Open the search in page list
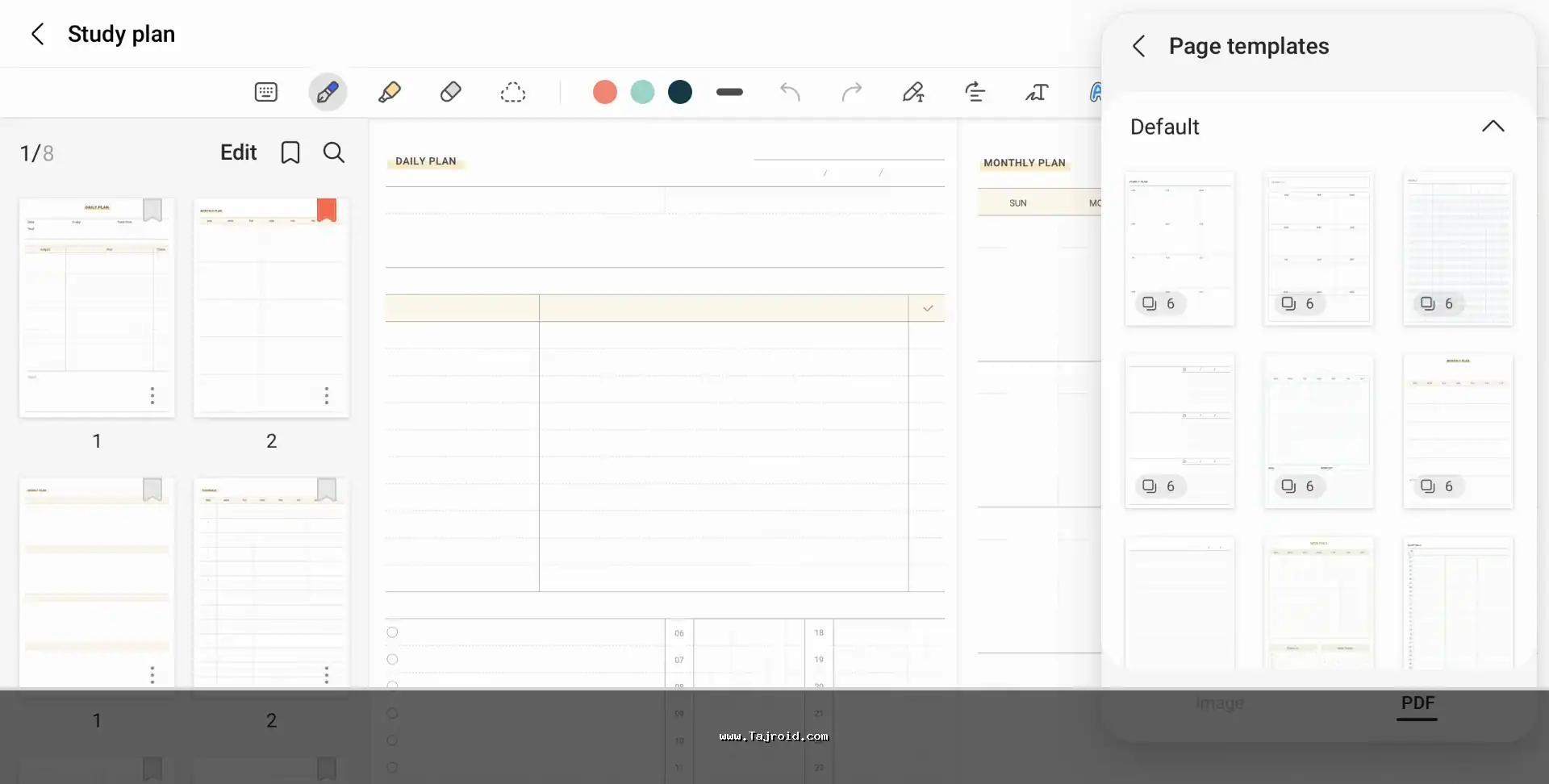This screenshot has height=784, width=1549. [x=333, y=152]
